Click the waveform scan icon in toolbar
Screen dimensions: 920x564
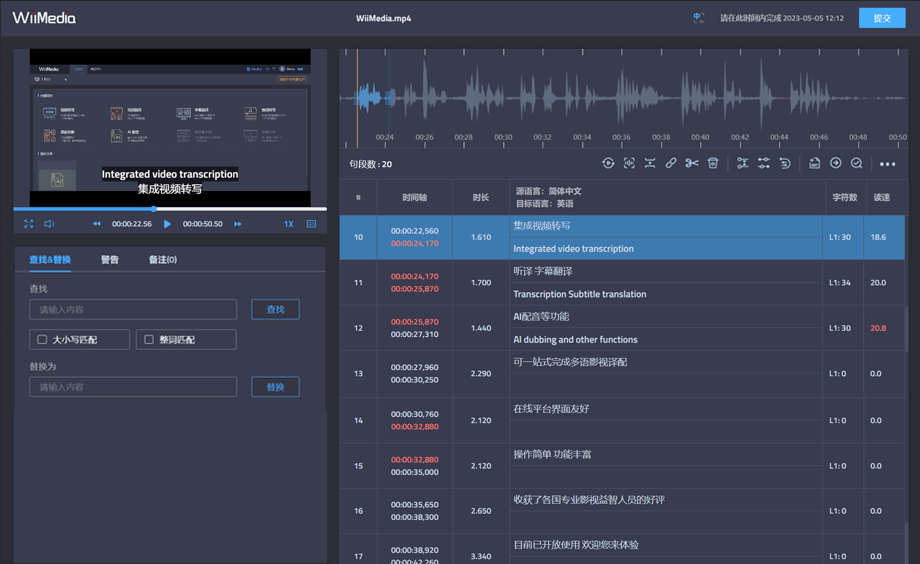pos(629,163)
